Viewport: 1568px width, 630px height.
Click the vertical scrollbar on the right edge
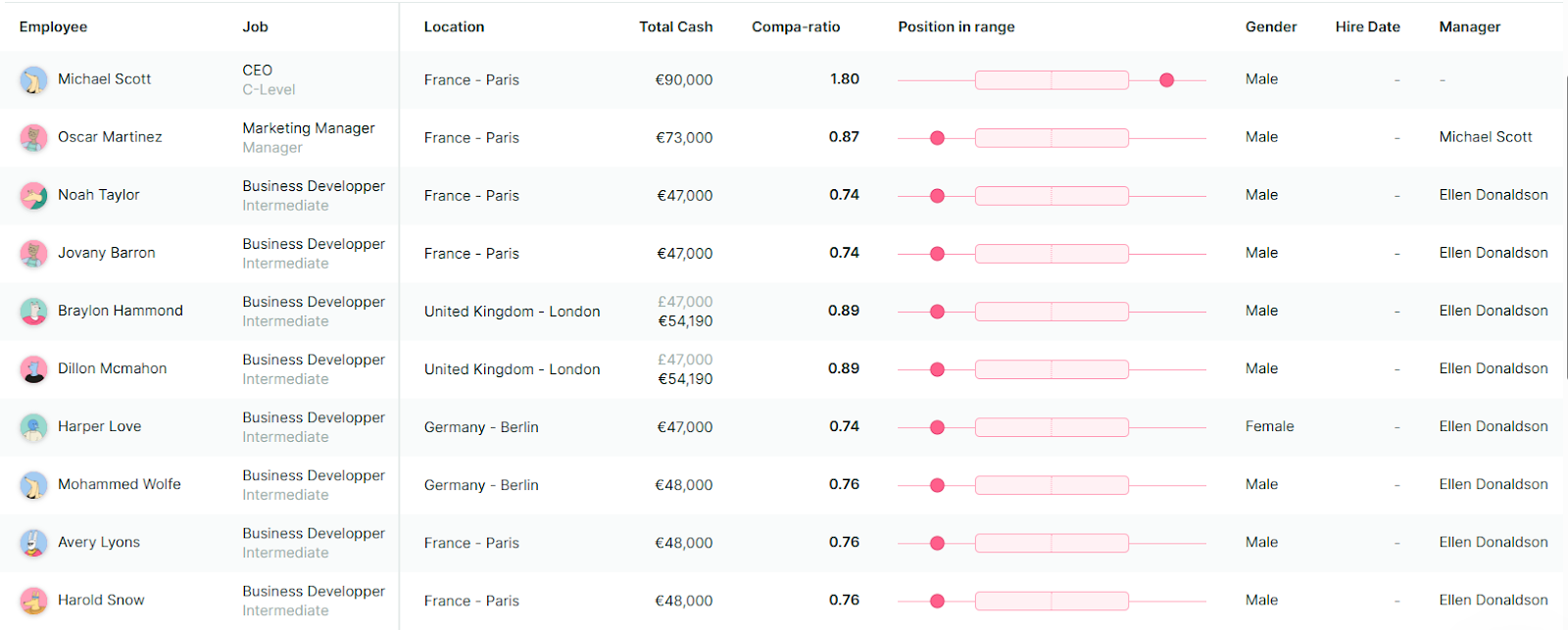(1565, 225)
